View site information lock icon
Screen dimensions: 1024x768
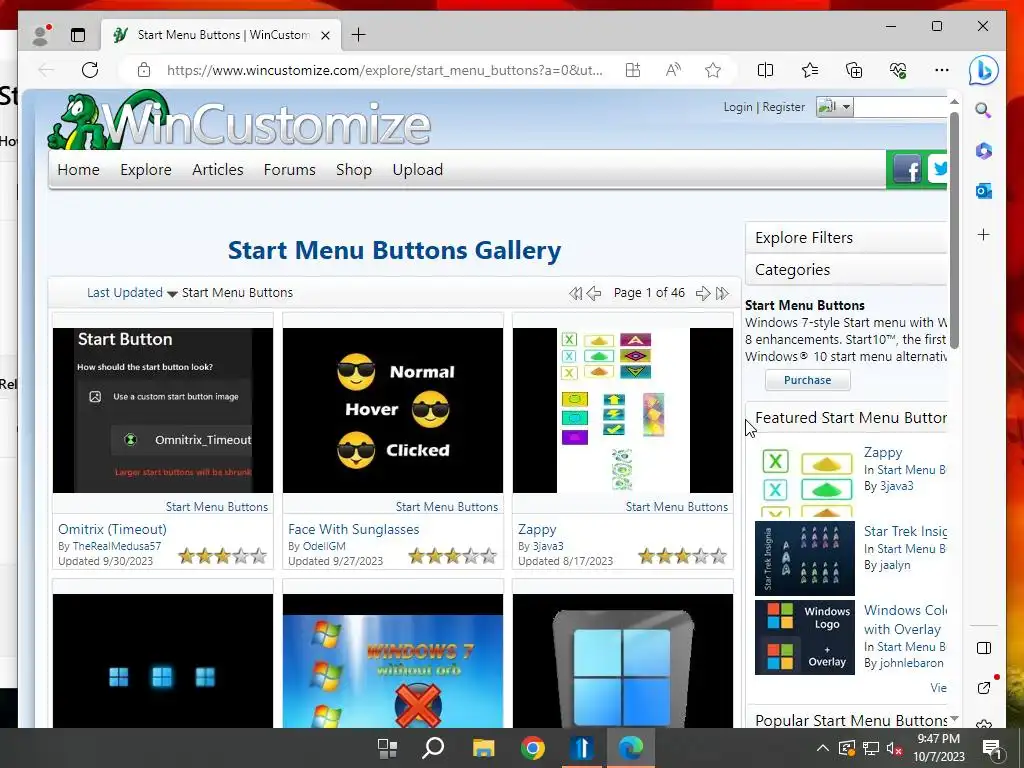(144, 70)
